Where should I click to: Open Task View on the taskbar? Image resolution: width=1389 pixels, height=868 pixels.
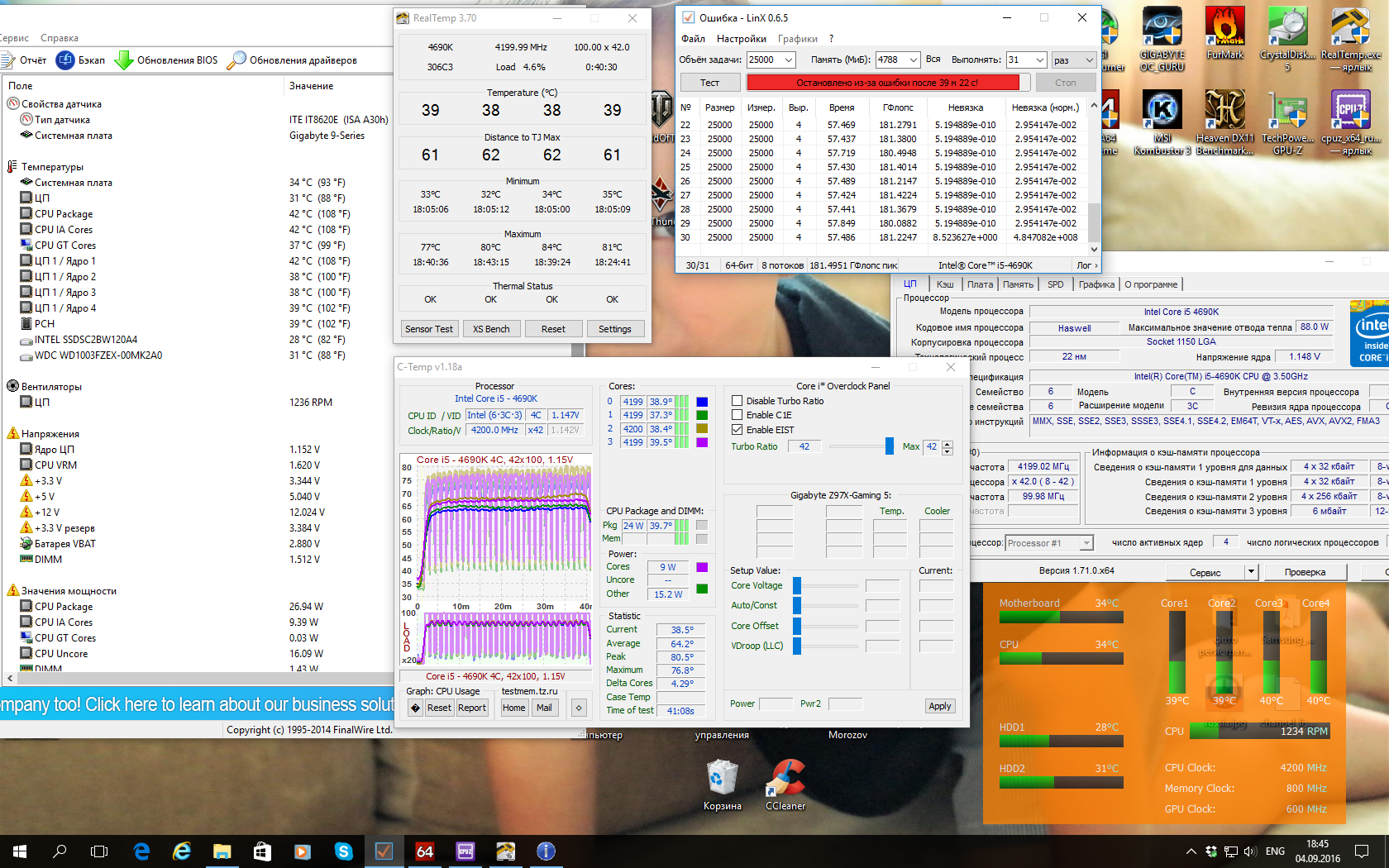coord(99,851)
